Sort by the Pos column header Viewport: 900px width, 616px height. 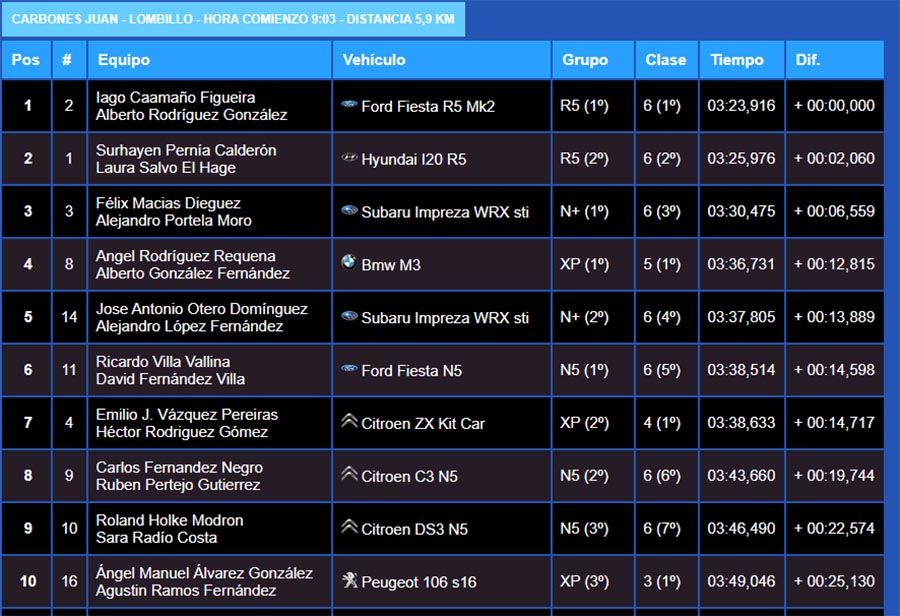26,60
